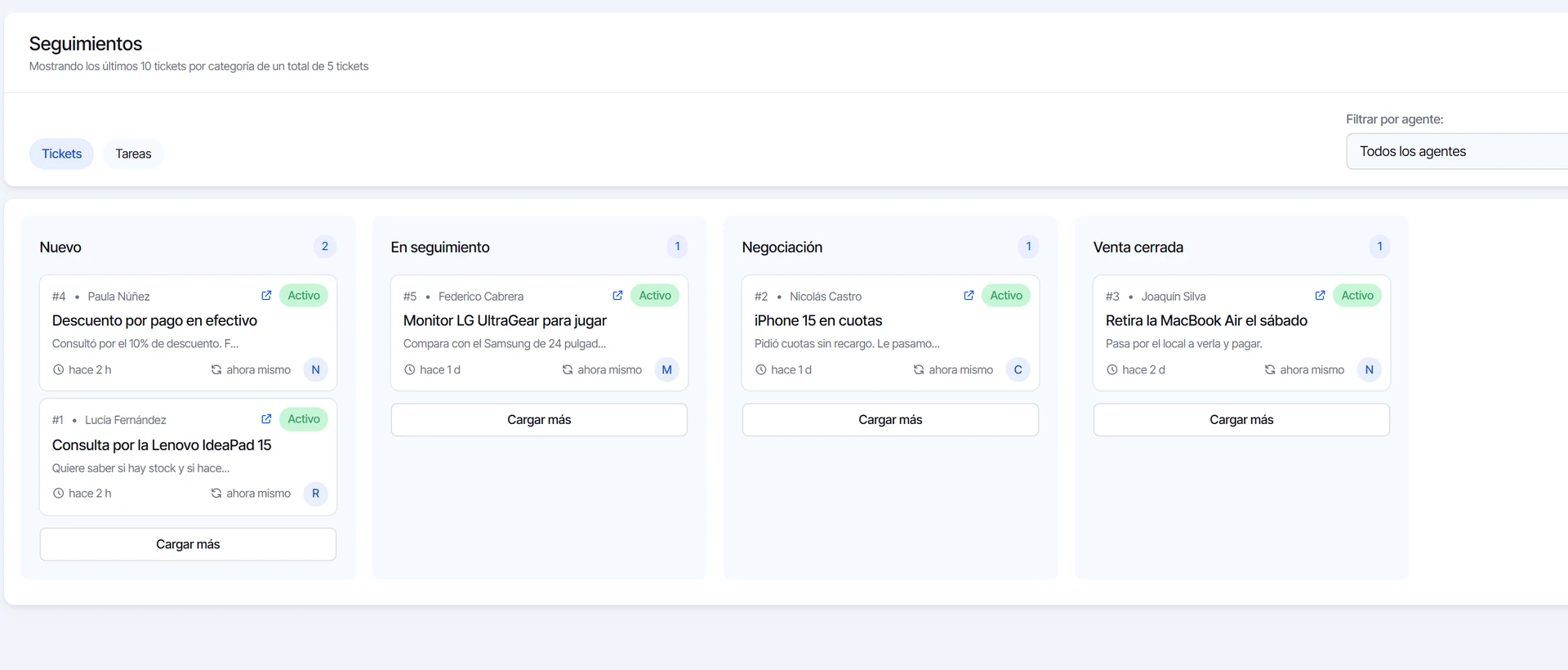Load more tickets in Nuevo column
The height and width of the screenshot is (670, 1568).
[x=188, y=544]
